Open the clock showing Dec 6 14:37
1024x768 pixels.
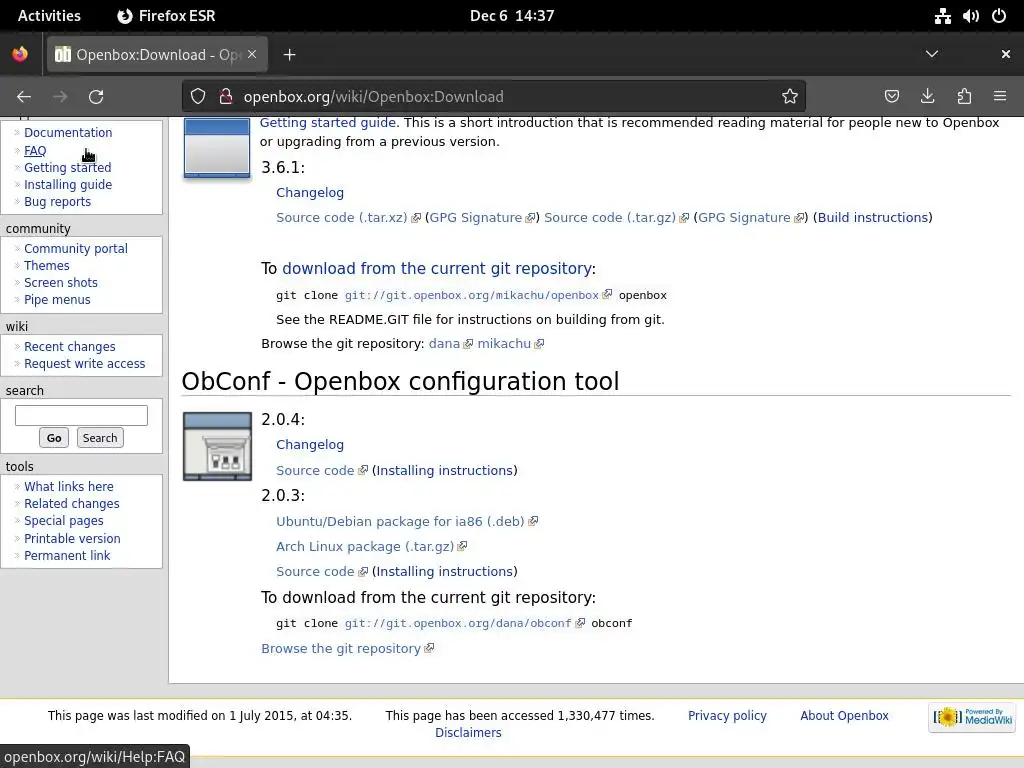(x=512, y=16)
